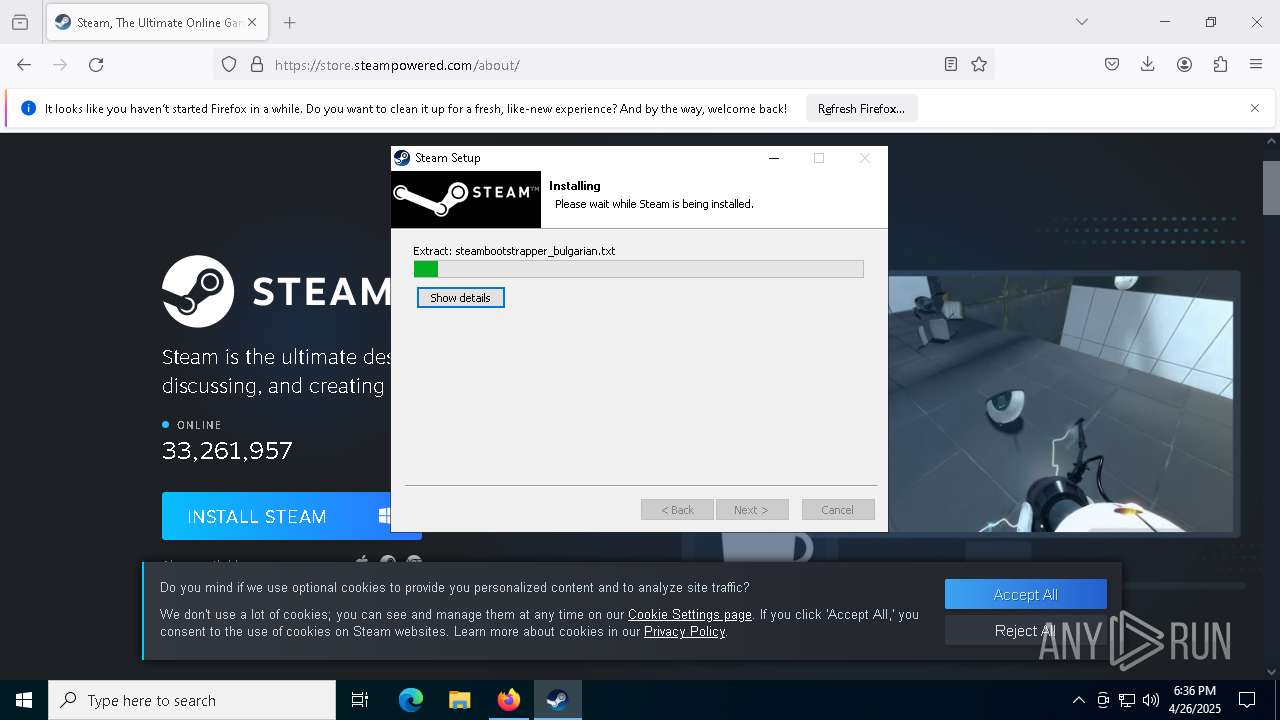Open Firefox downloads panel
The height and width of the screenshot is (720, 1280).
(1148, 64)
